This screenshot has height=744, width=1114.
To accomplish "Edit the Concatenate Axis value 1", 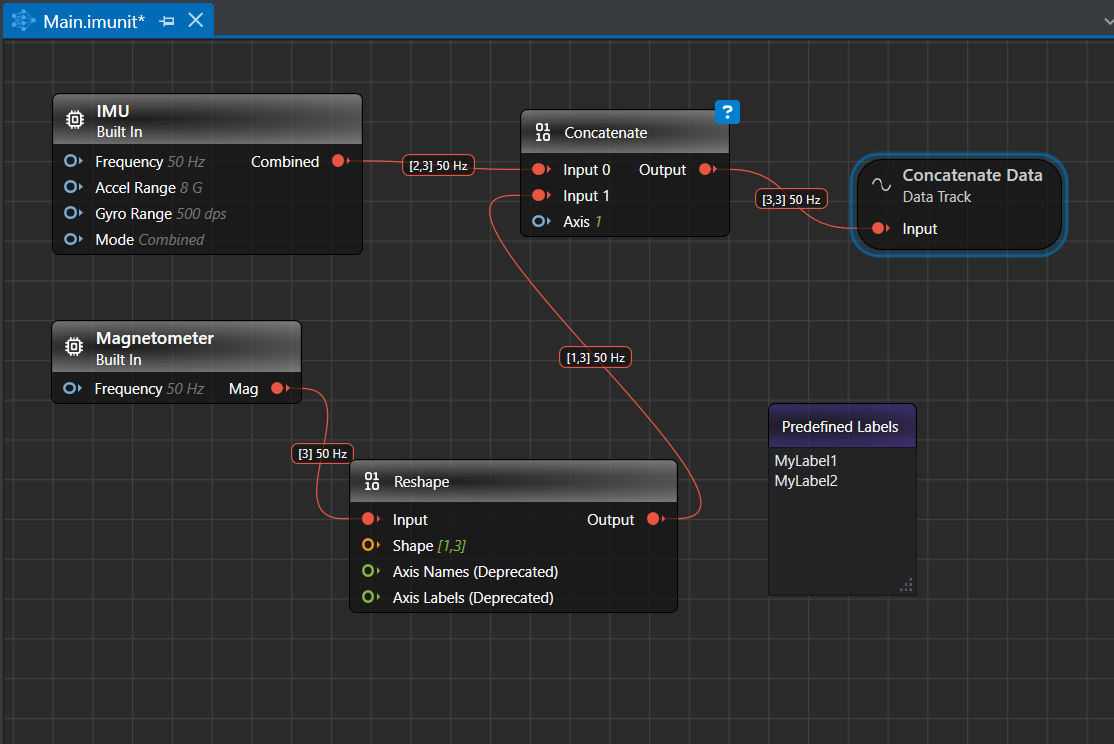I will pos(598,222).
